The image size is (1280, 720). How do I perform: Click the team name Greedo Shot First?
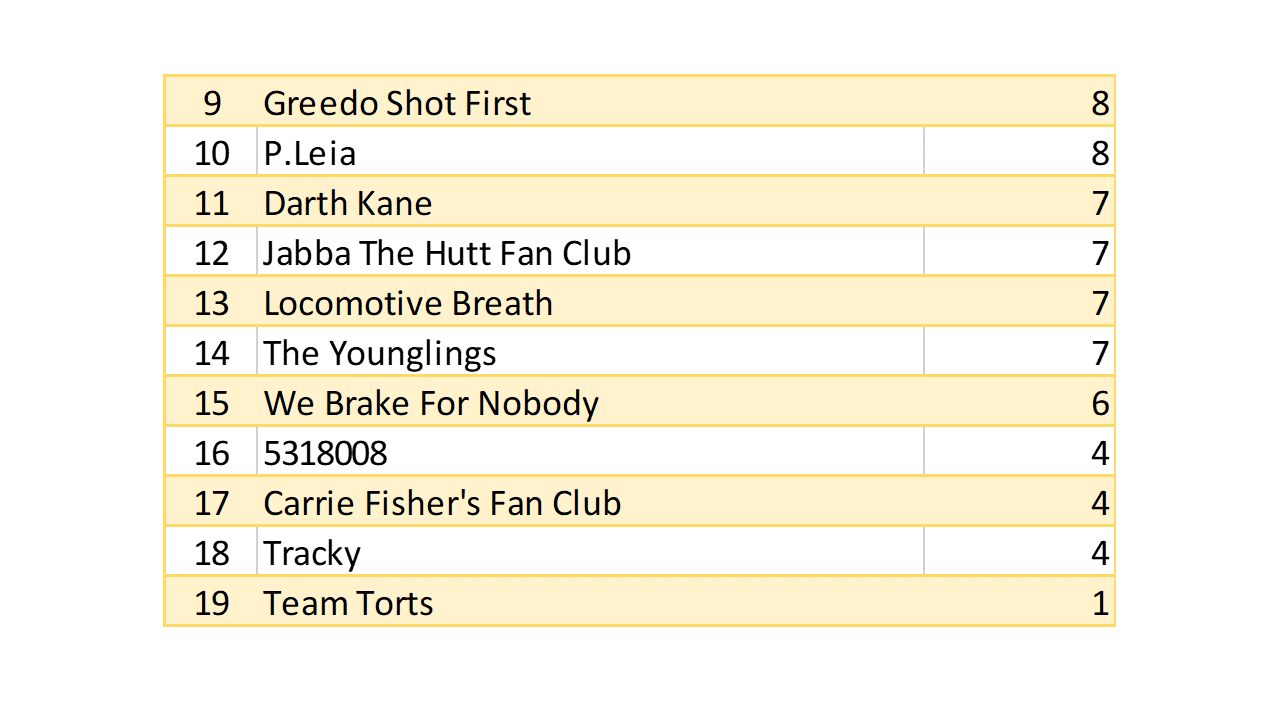coord(397,103)
